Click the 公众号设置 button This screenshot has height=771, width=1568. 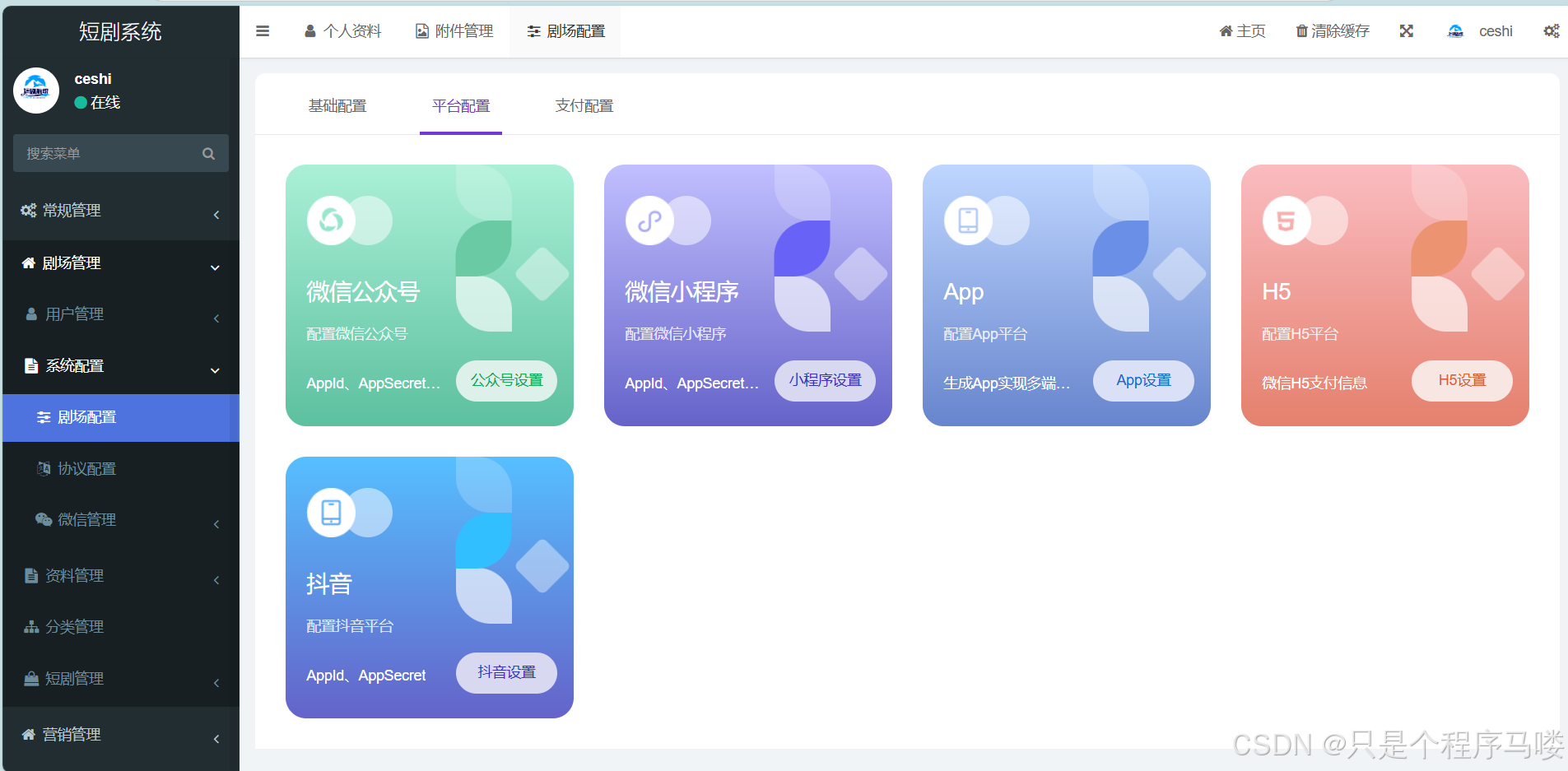[x=506, y=381]
